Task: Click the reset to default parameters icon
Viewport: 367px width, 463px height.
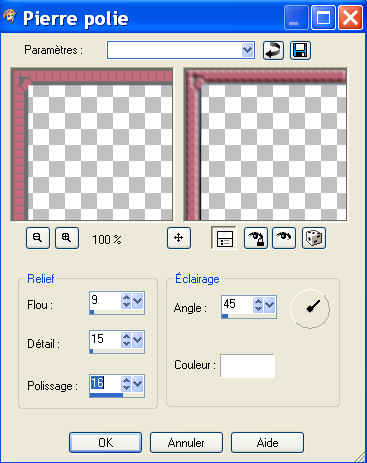Action: tap(273, 51)
